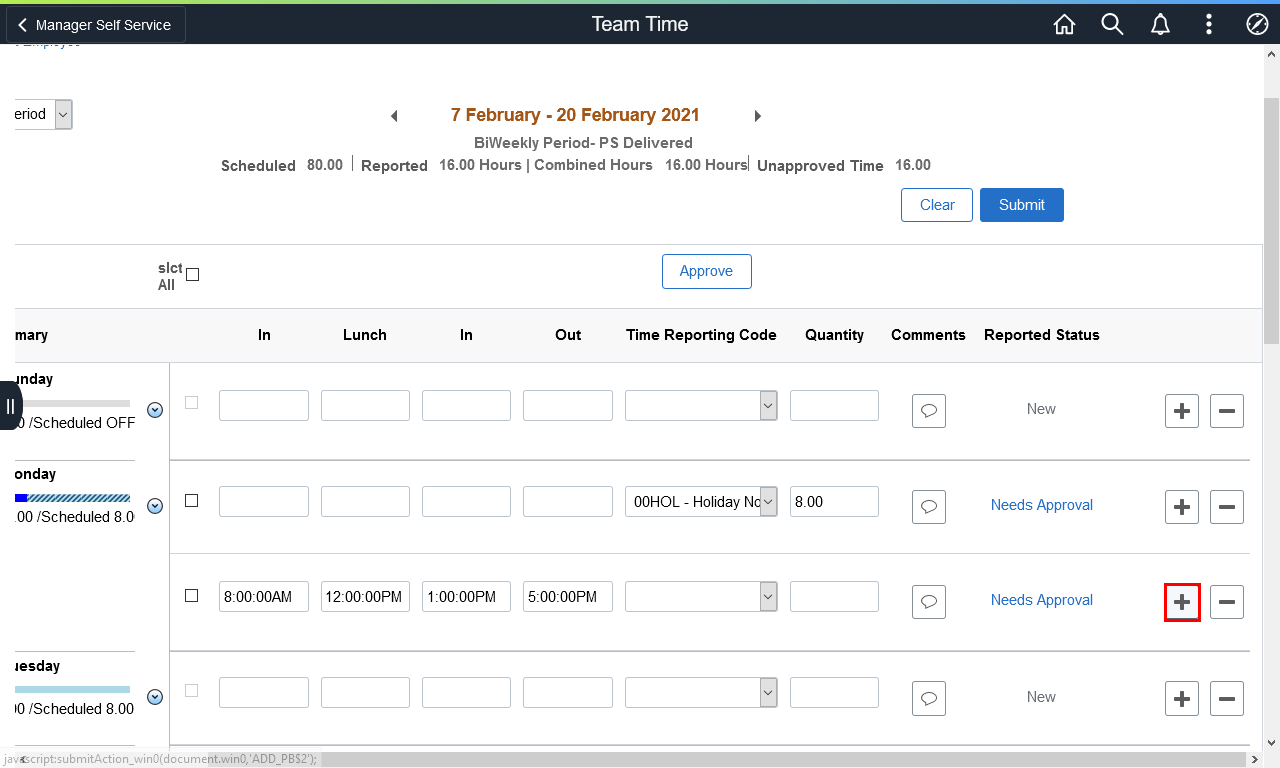Go back to Manager Self Service
Image resolution: width=1280 pixels, height=768 pixels.
[x=96, y=25]
